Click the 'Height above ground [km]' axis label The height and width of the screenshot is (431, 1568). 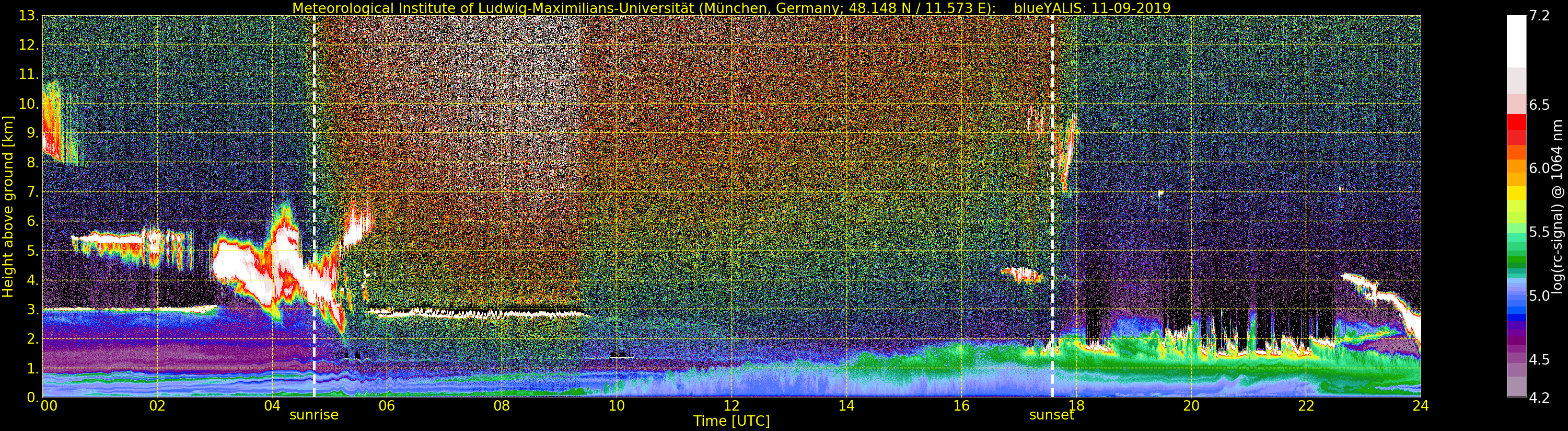(x=8, y=206)
